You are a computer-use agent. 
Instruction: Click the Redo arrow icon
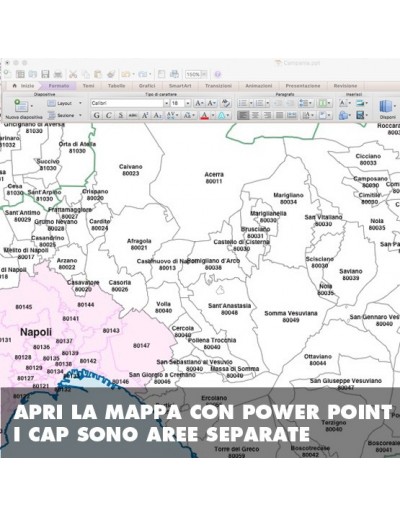click(143, 74)
